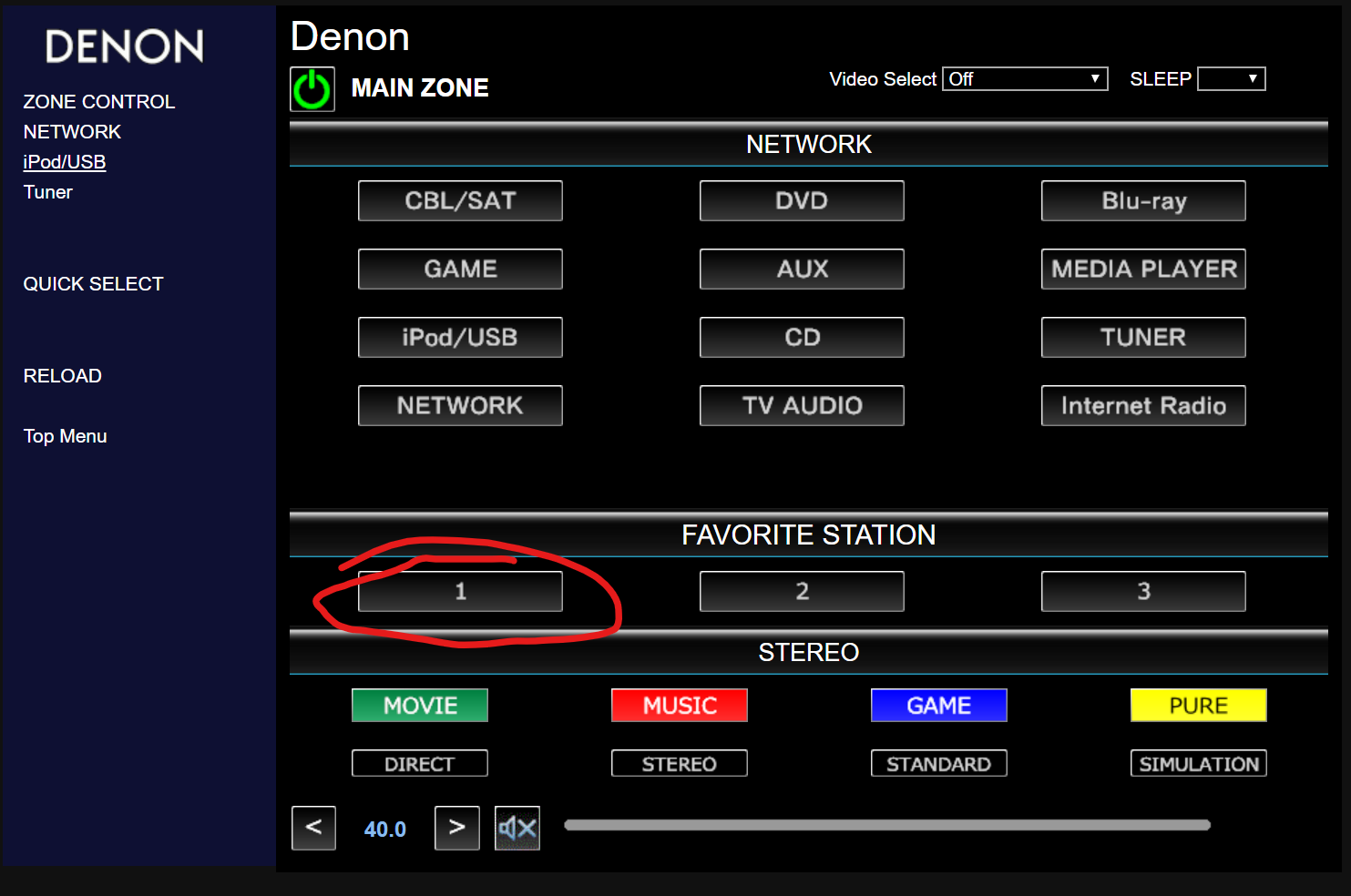This screenshot has width=1351, height=896.
Task: Select the TV AUDIO input source
Action: pos(802,405)
